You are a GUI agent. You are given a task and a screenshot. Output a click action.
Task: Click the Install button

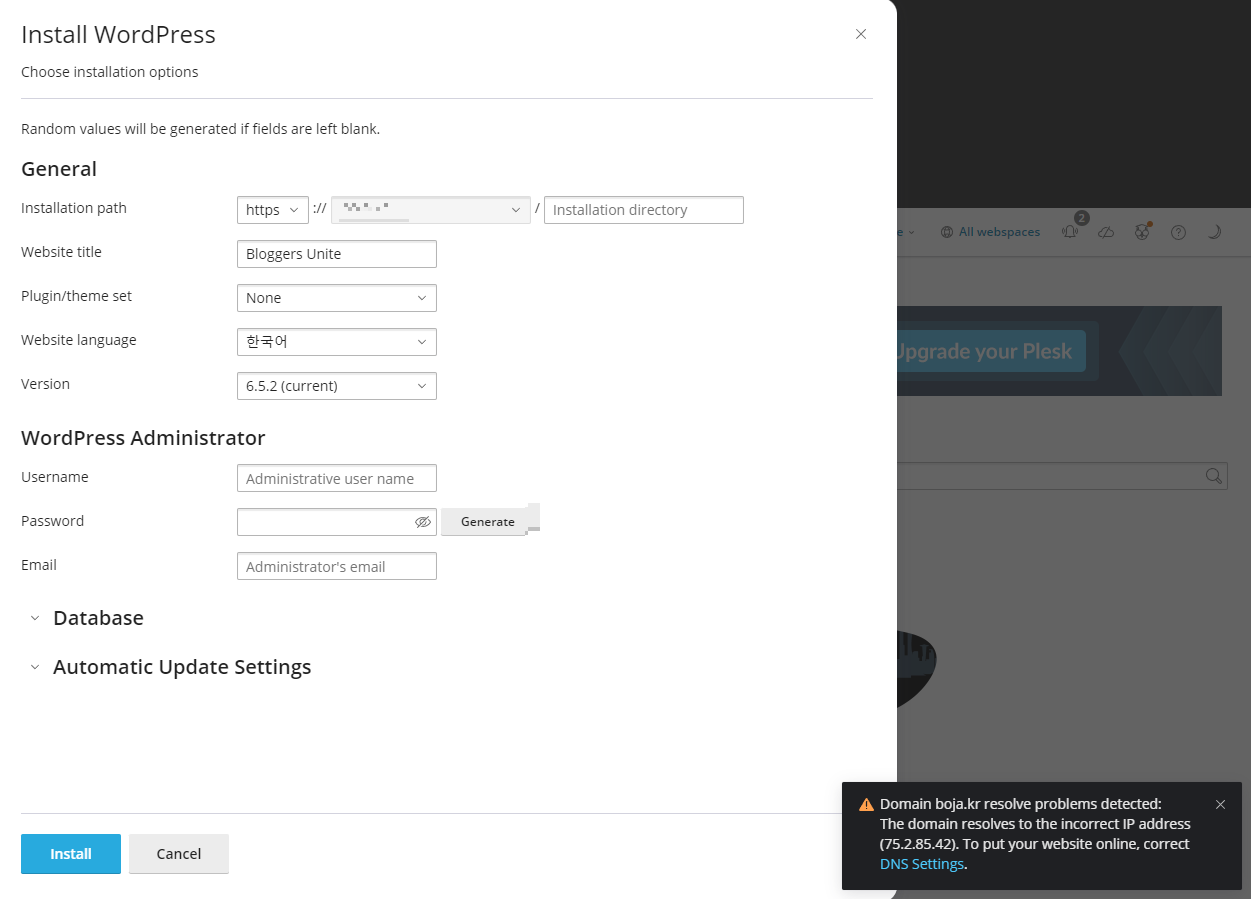(x=71, y=854)
